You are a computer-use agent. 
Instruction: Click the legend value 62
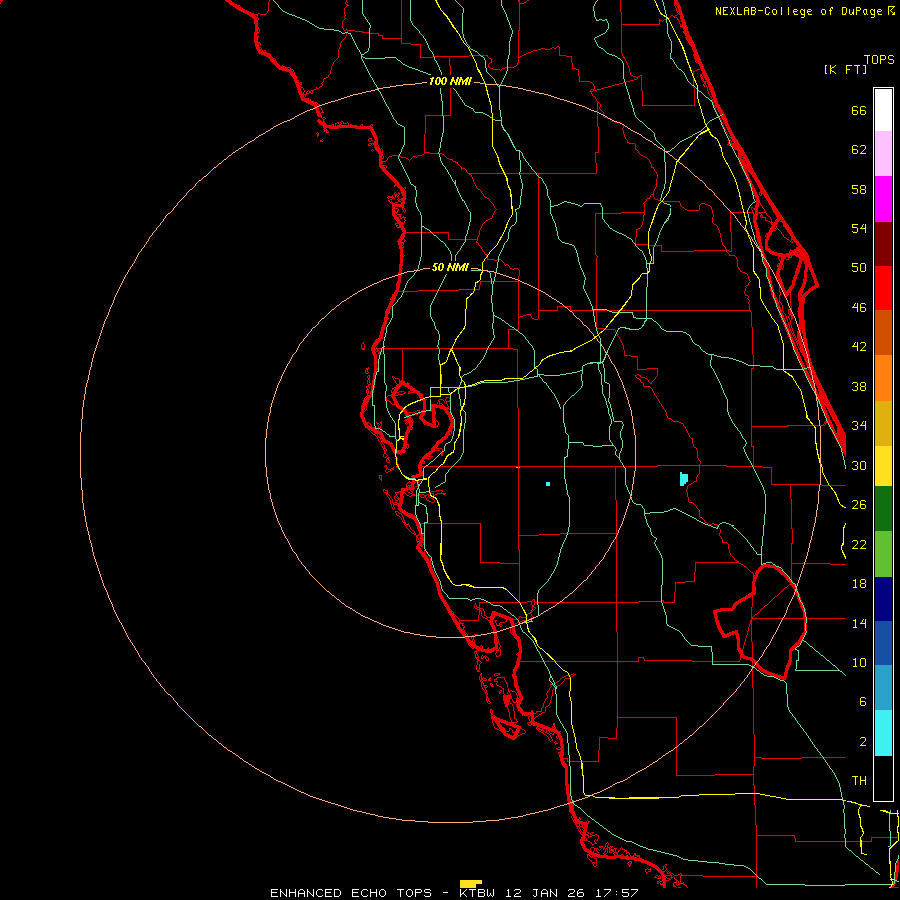pos(859,150)
